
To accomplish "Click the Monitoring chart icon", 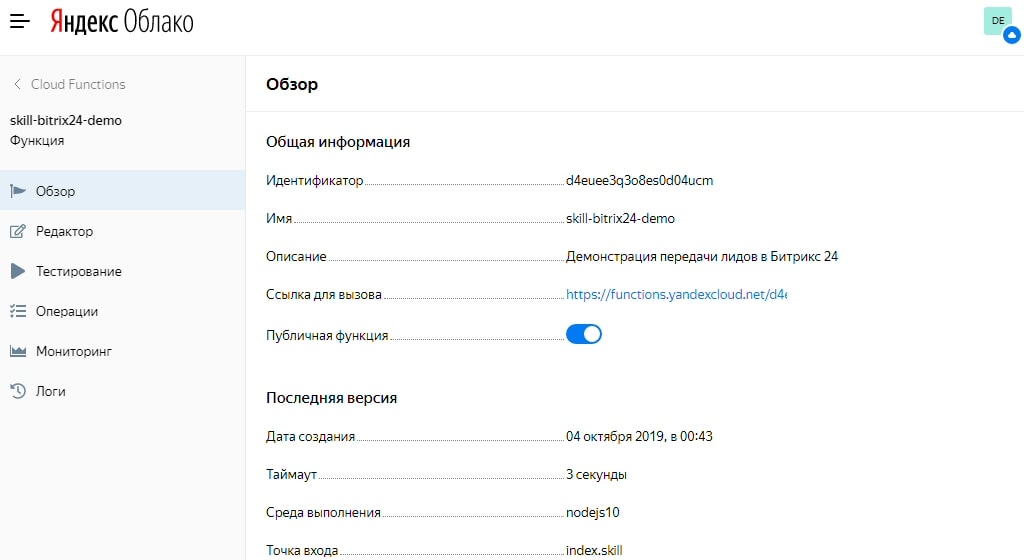I will click(17, 351).
